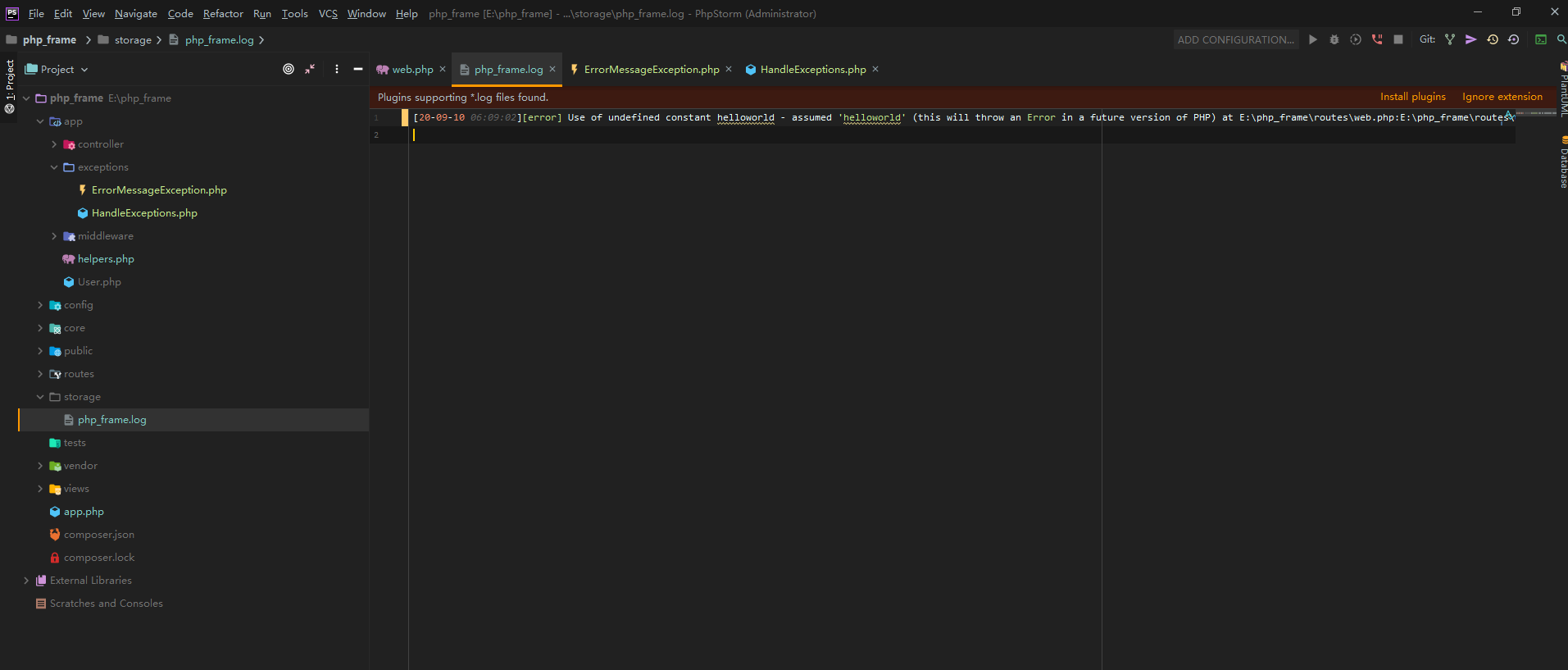Click the Git update project icon
The width and height of the screenshot is (1568, 670).
(1450, 39)
